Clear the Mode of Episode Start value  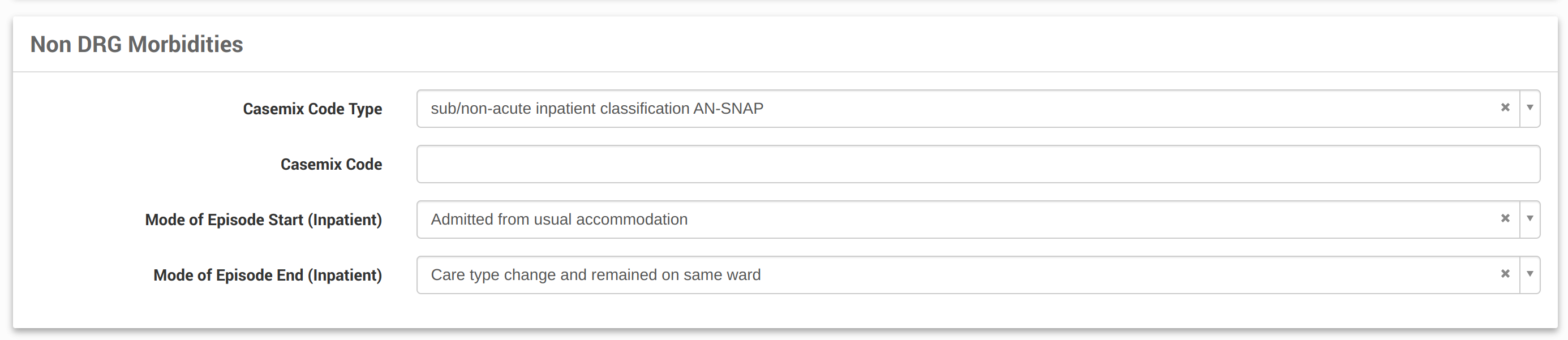tap(1505, 218)
